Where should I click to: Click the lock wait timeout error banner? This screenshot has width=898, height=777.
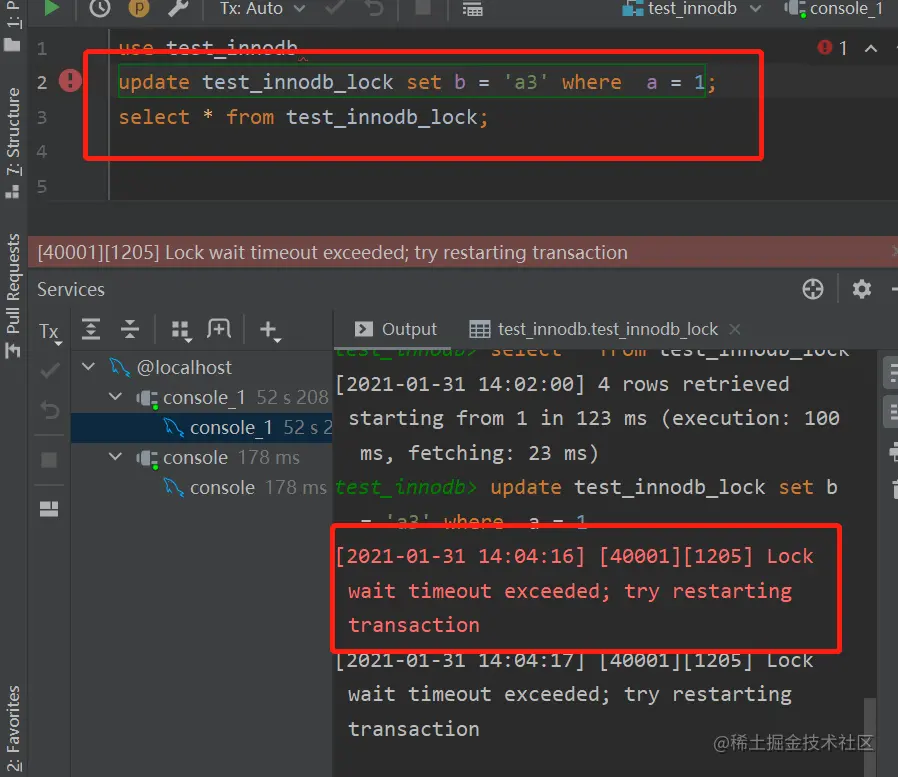coord(462,252)
